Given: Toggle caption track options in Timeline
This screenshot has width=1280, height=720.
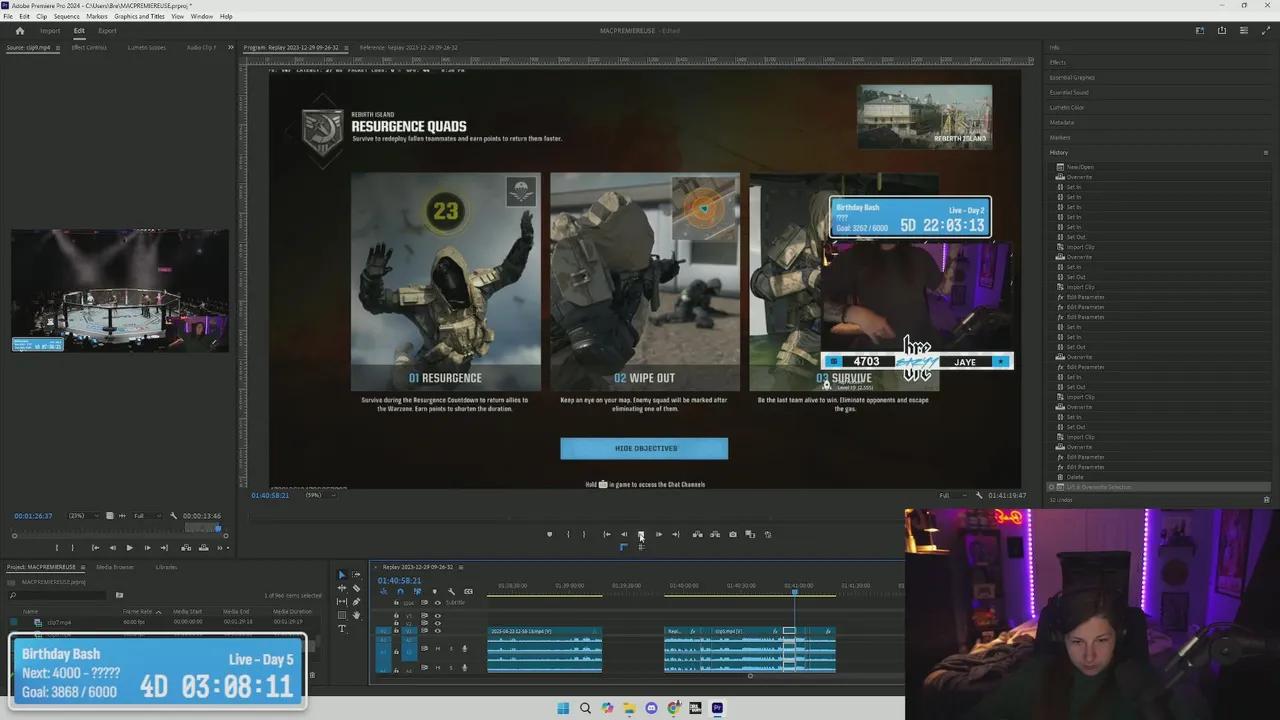Looking at the screenshot, I should pos(468,592).
